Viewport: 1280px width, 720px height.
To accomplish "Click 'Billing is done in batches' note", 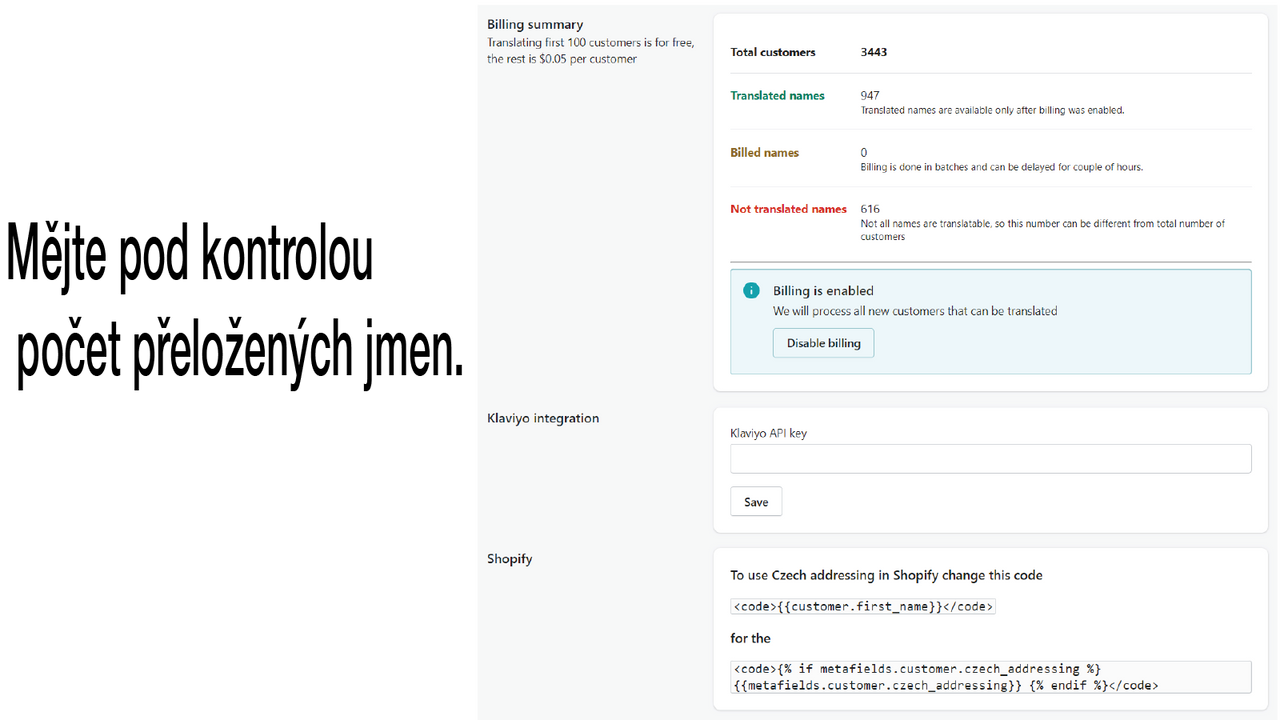I will pyautogui.click(x=1001, y=167).
